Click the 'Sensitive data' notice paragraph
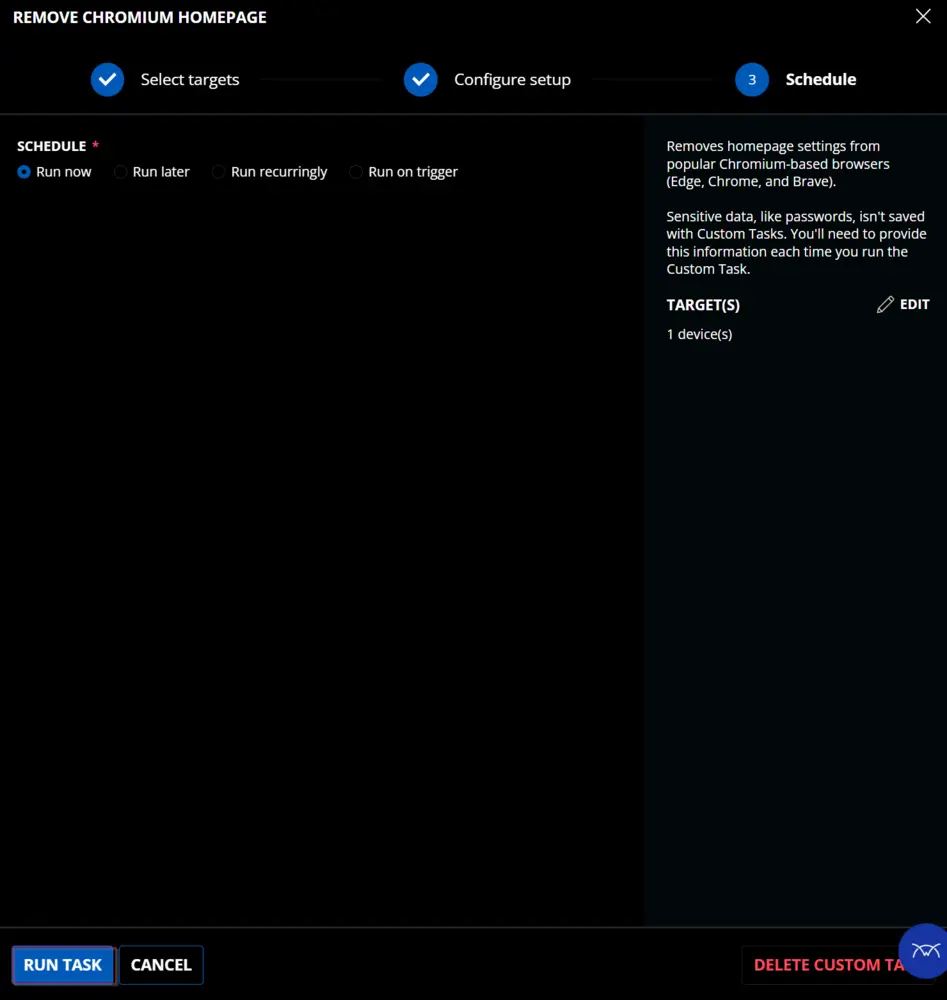This screenshot has height=1000, width=947. [x=797, y=242]
